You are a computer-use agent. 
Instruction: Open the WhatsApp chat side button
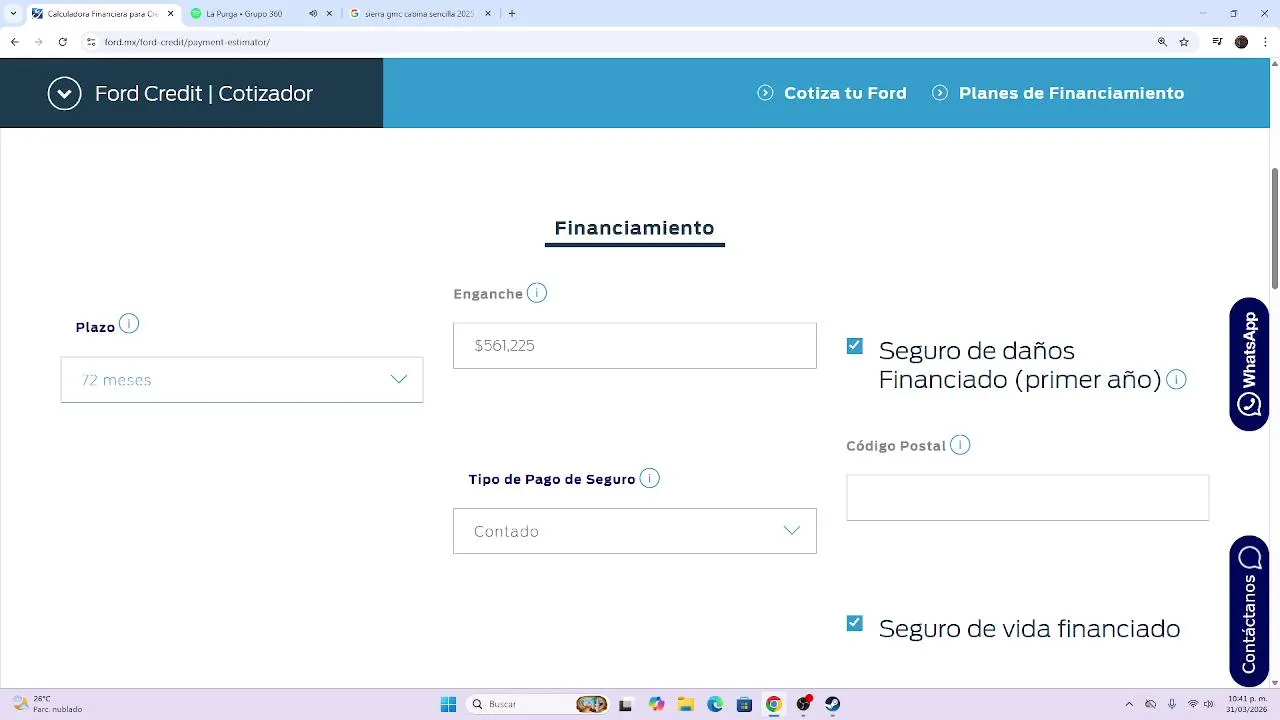[x=1249, y=364]
